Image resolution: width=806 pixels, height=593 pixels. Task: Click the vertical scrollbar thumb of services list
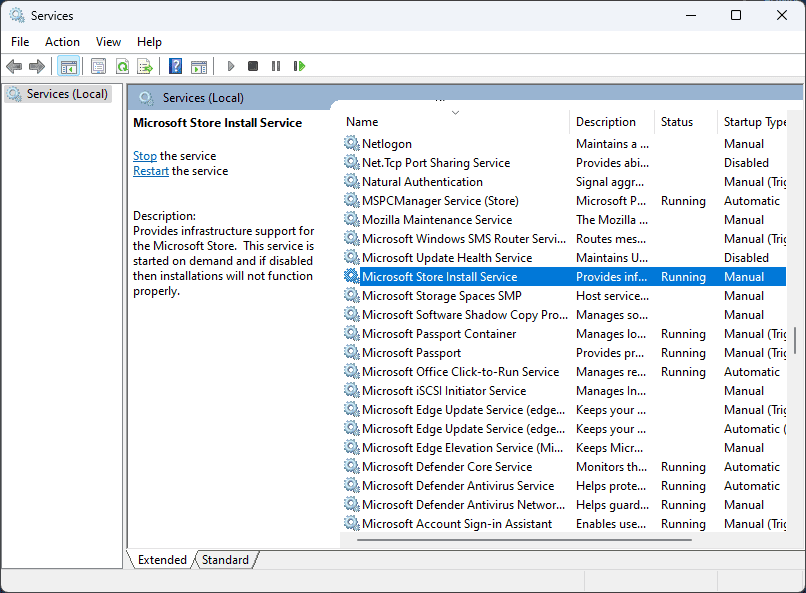coord(795,340)
